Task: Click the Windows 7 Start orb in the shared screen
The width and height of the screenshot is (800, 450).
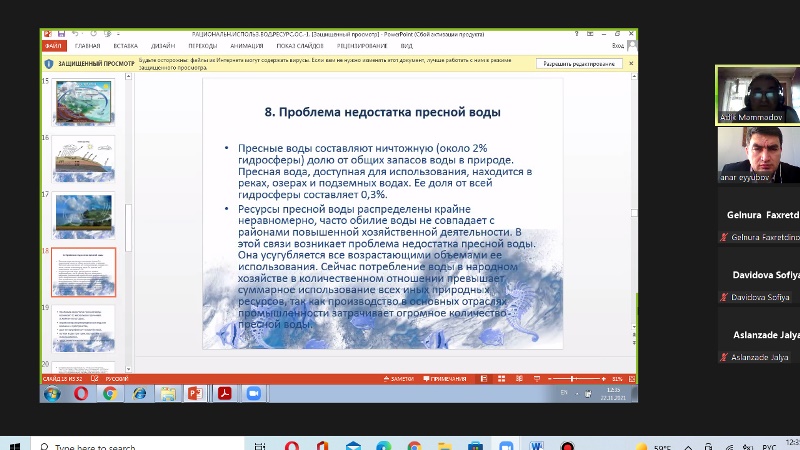Action: point(53,394)
